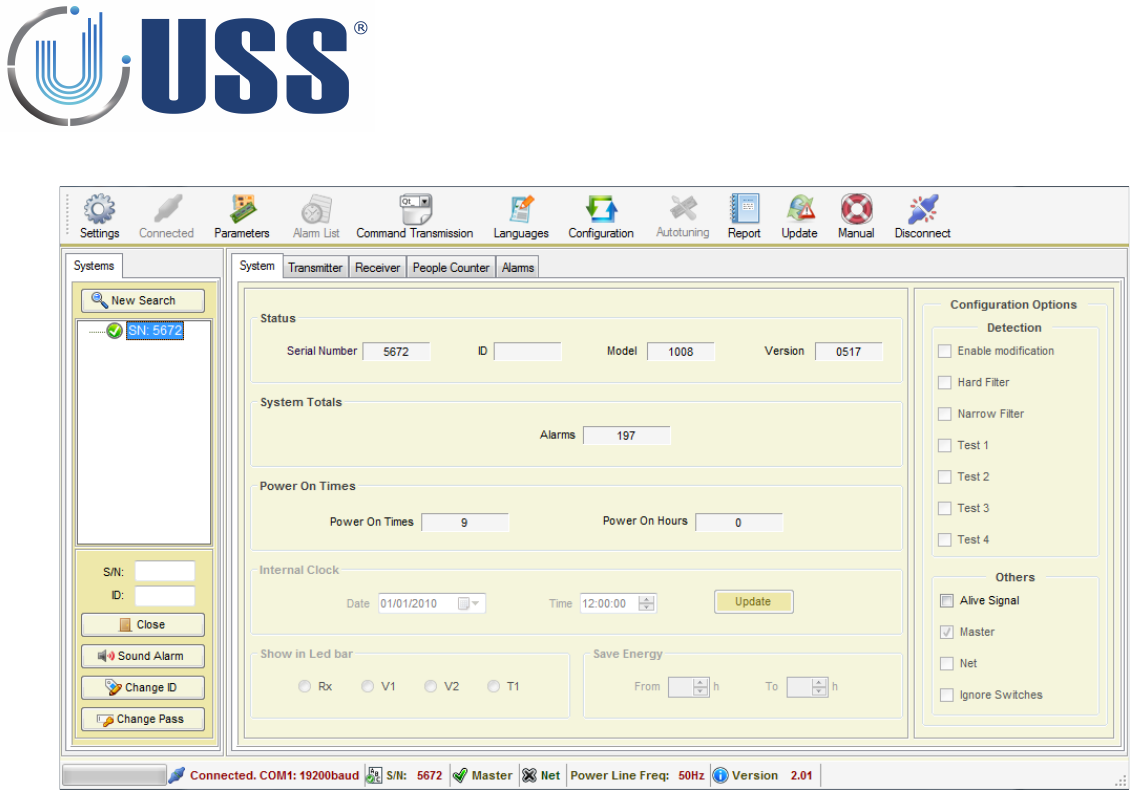The image size is (1130, 790).
Task: Click the status bar progress bar
Action: (114, 776)
